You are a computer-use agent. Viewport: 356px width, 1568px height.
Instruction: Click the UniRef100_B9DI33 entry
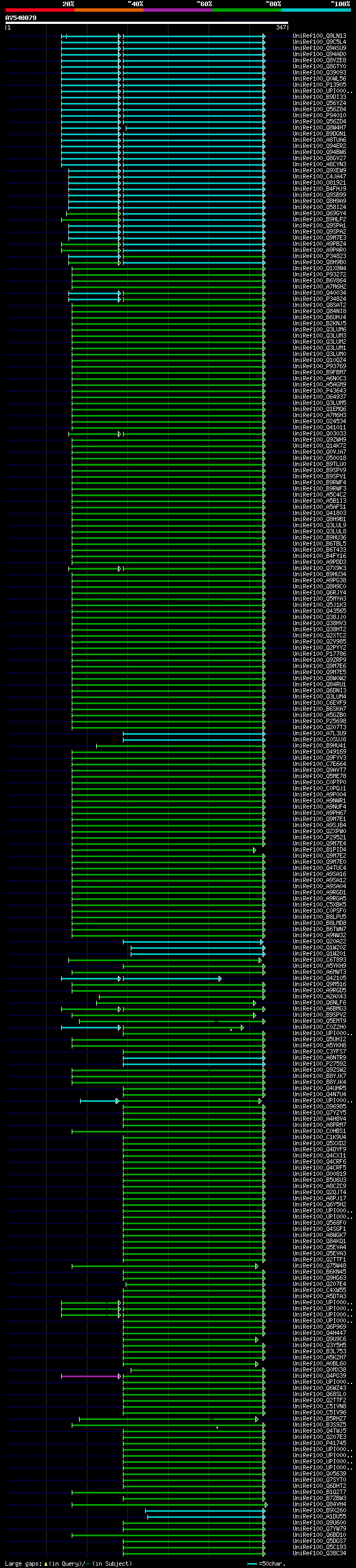(x=319, y=97)
